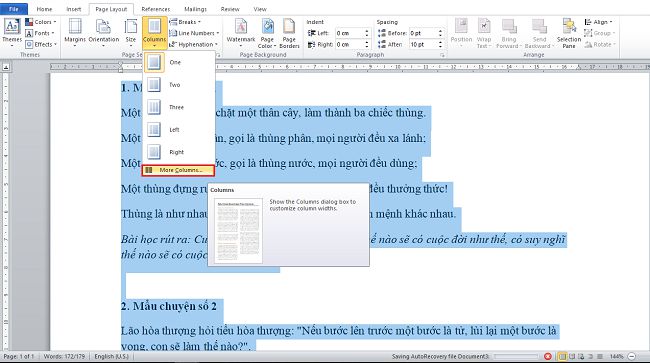Click the Spacing Before field
Image resolution: width=650 pixels, height=363 pixels.
(x=422, y=33)
